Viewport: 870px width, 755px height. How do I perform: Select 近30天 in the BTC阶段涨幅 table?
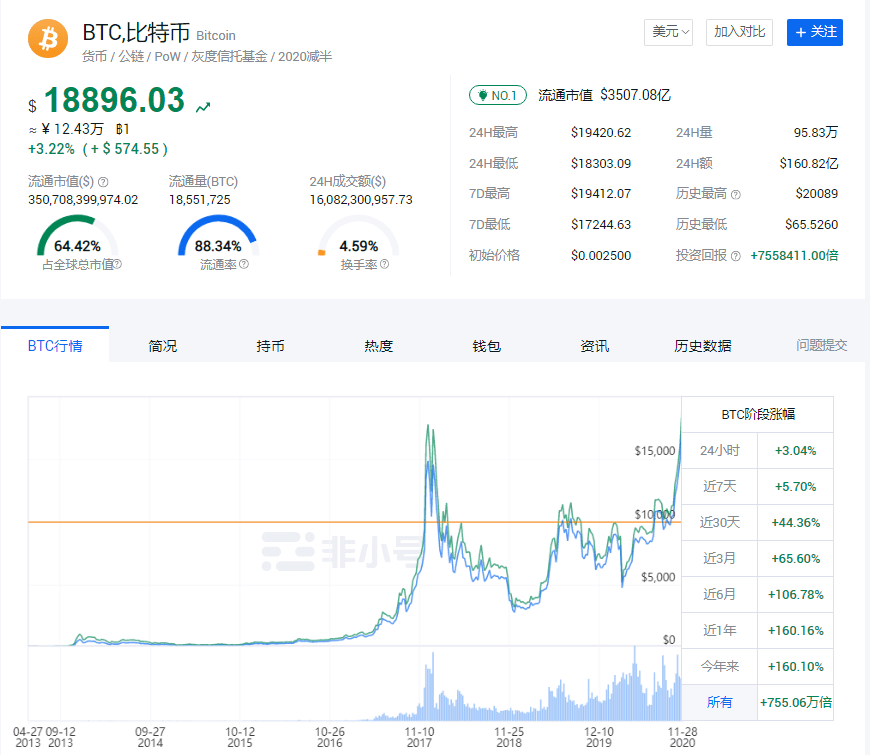[719, 522]
